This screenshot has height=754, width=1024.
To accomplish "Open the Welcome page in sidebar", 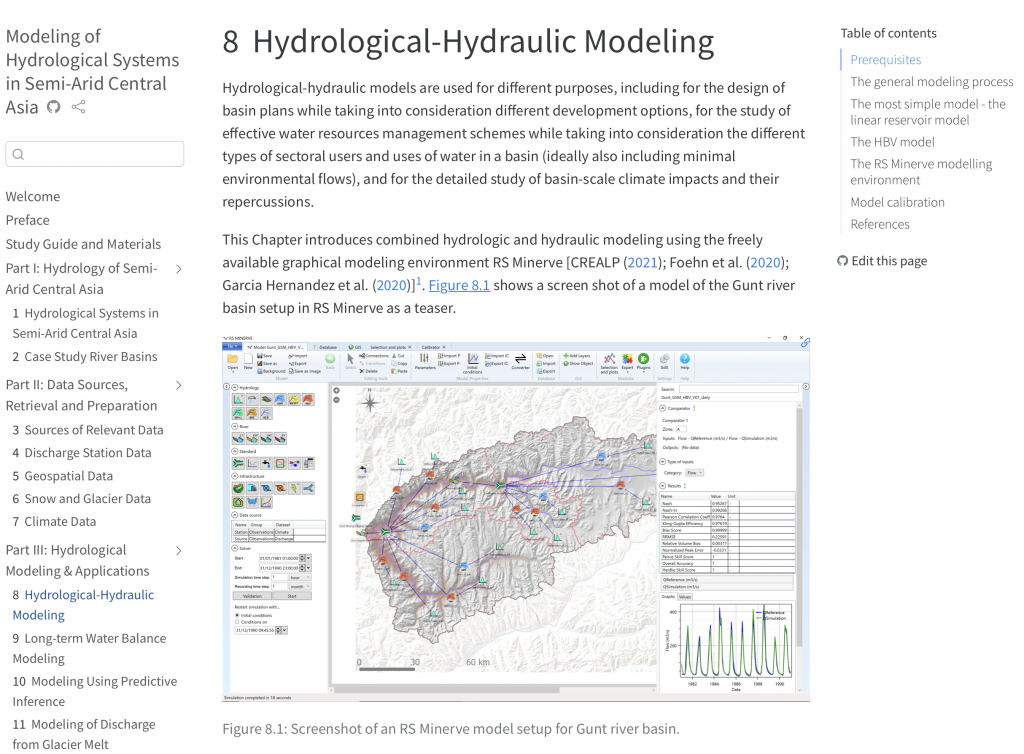I will (33, 196).
